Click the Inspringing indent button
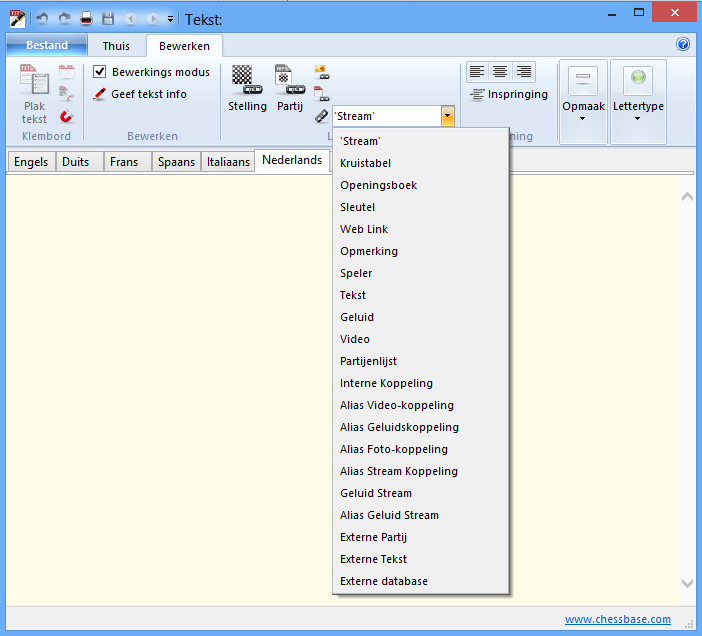This screenshot has height=636, width=702. pyautogui.click(x=509, y=94)
